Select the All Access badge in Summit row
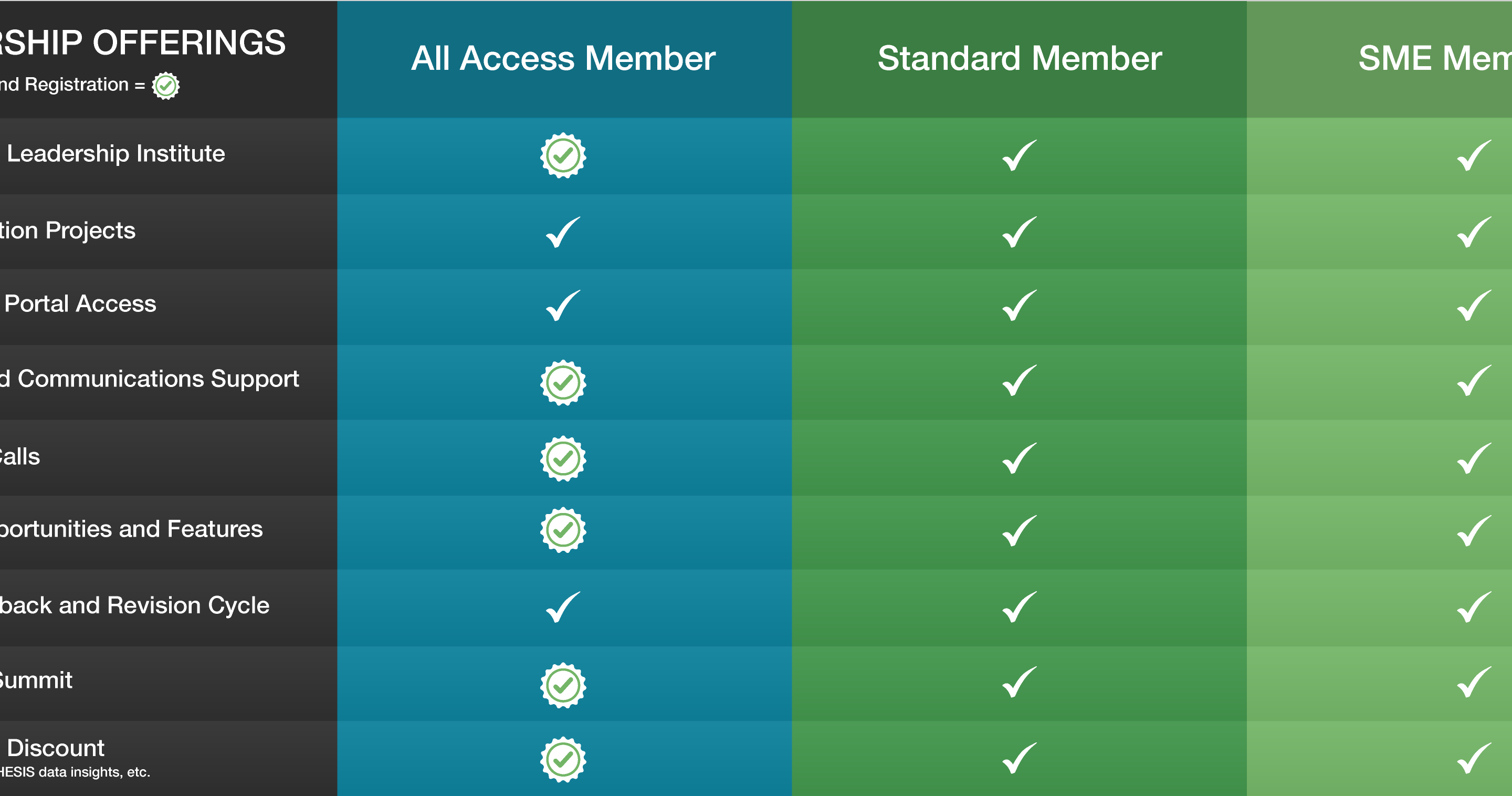Image resolution: width=1512 pixels, height=796 pixels. 563,686
